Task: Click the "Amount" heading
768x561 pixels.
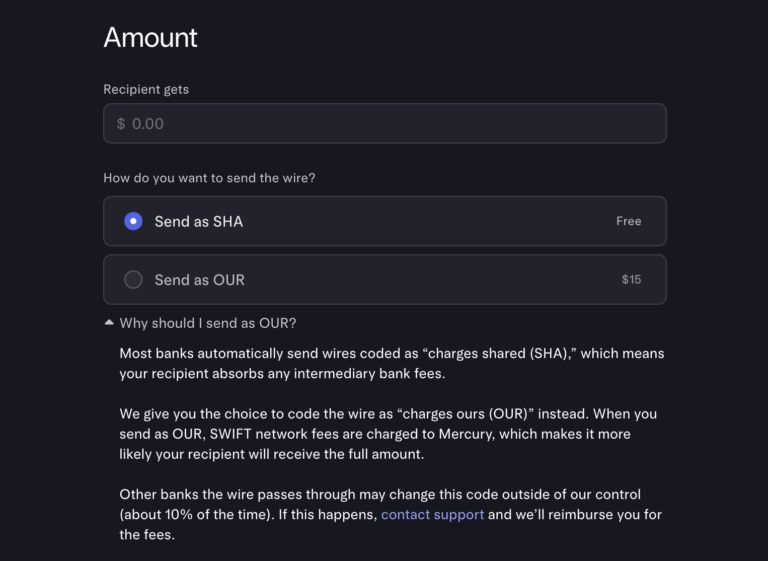Action: (x=150, y=38)
